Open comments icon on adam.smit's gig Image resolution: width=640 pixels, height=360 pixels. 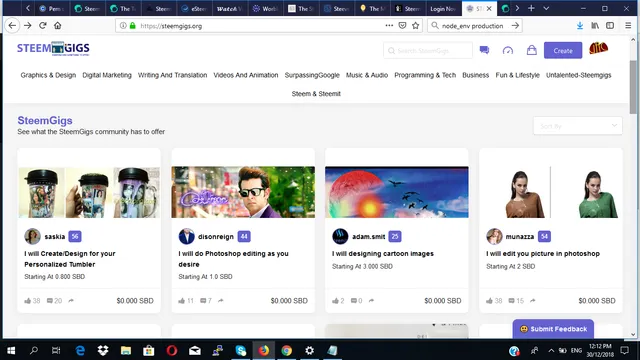(x=354, y=301)
